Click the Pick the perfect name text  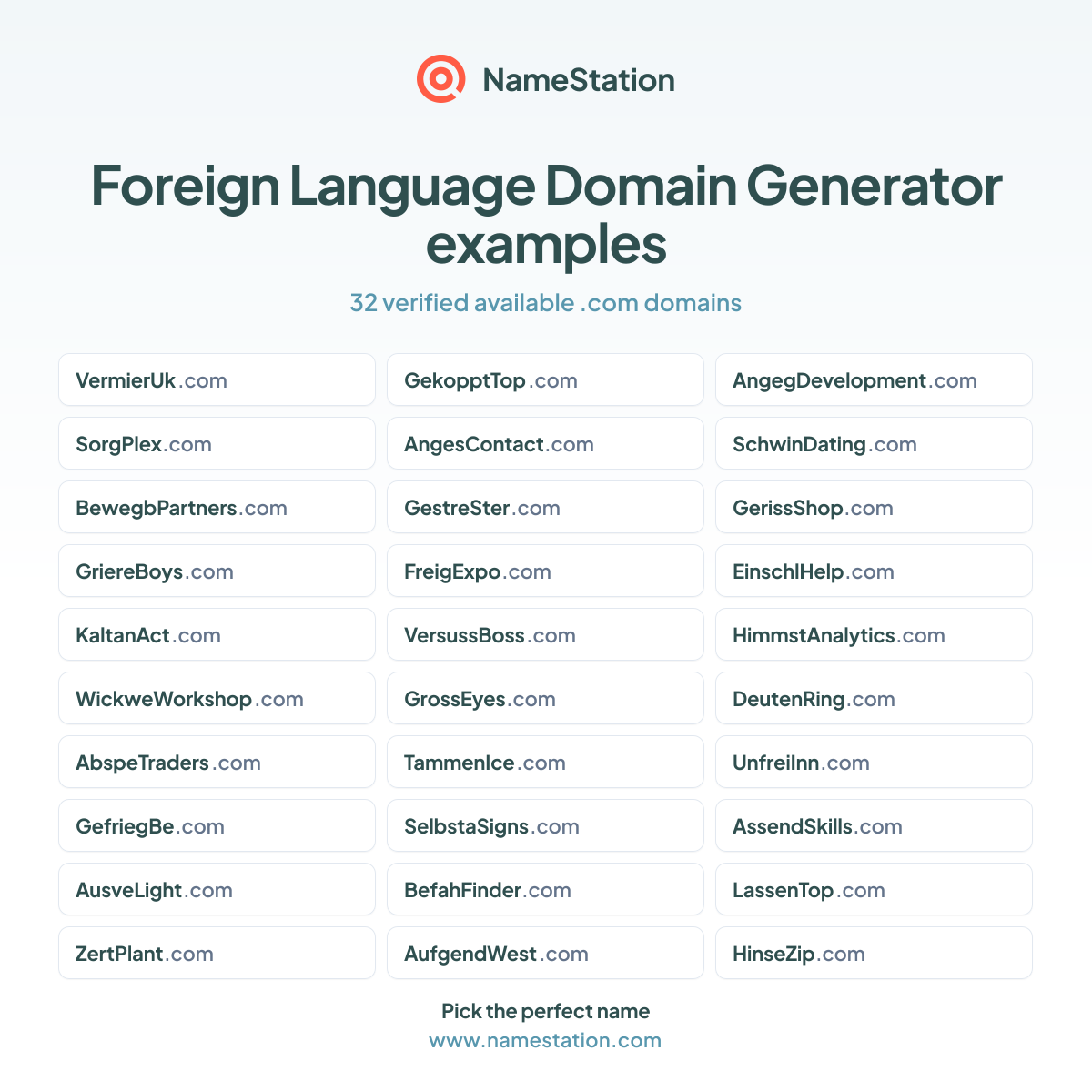click(x=546, y=1011)
